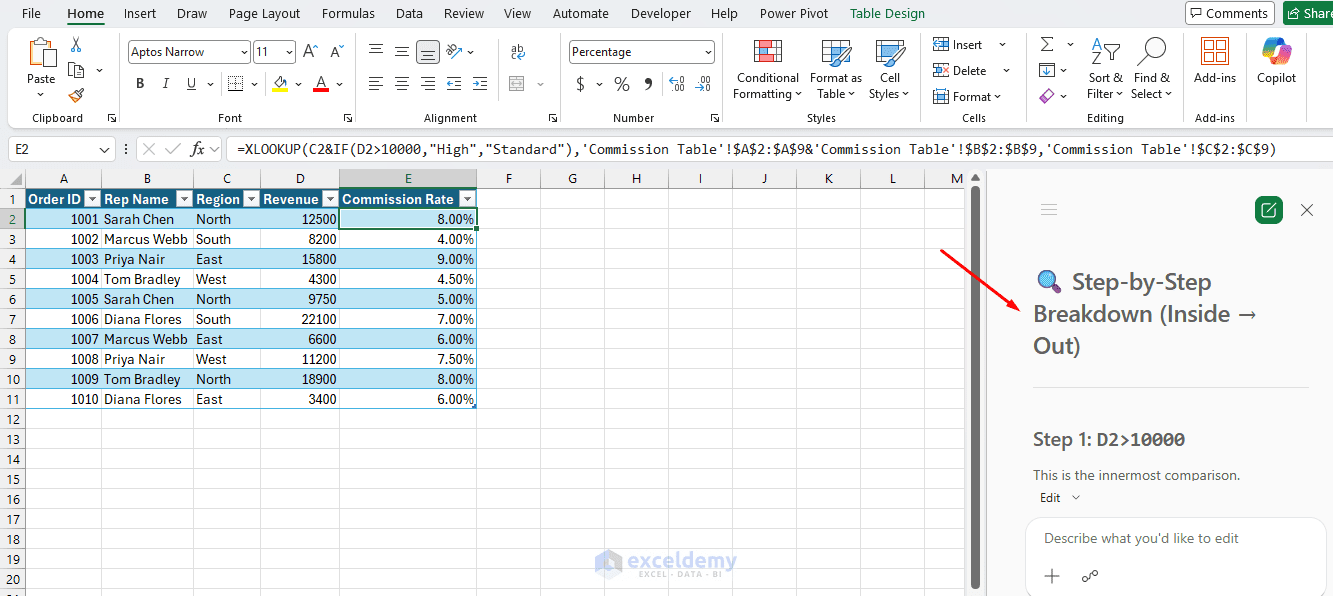Click the green new chat icon

pos(1268,209)
